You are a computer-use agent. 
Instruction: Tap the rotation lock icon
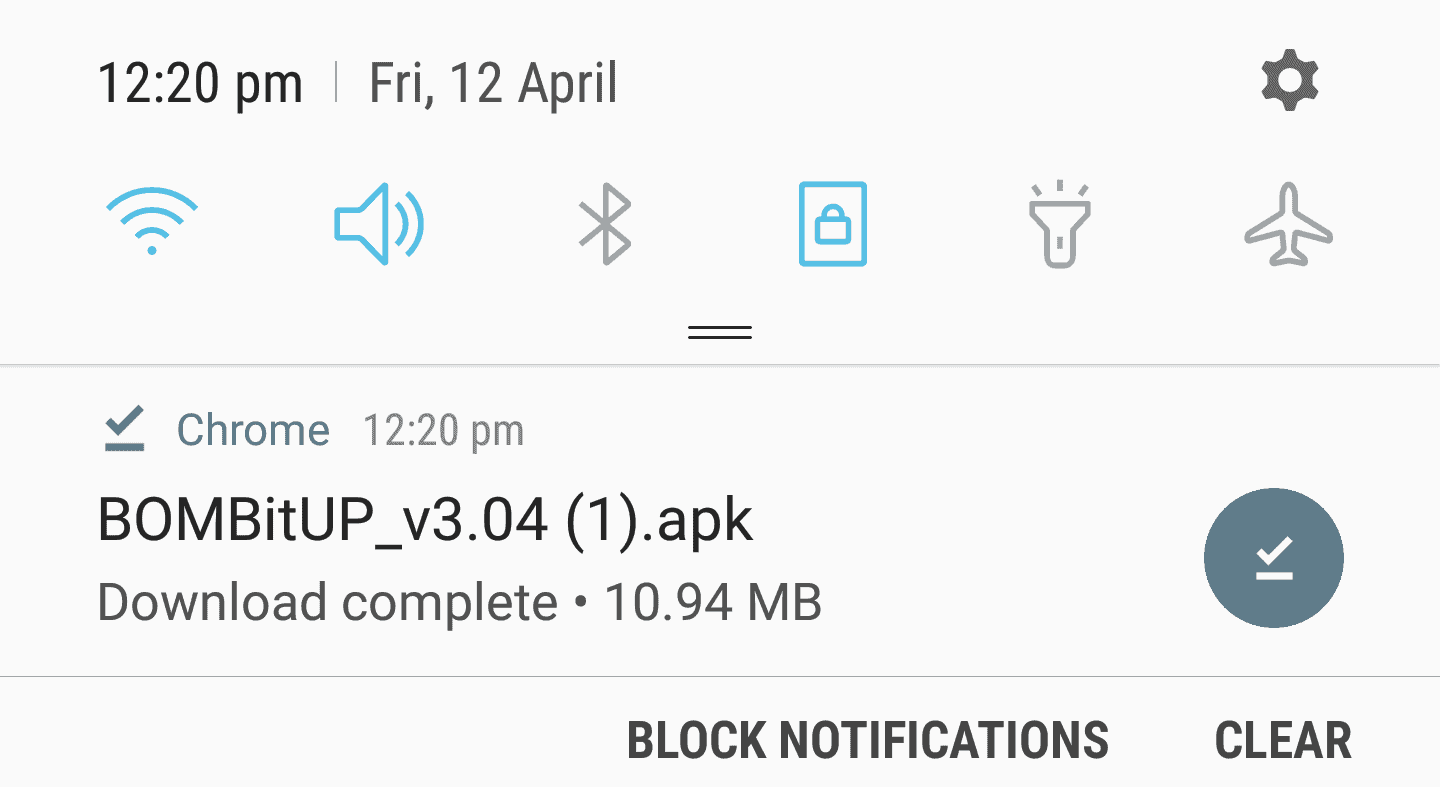pos(832,224)
